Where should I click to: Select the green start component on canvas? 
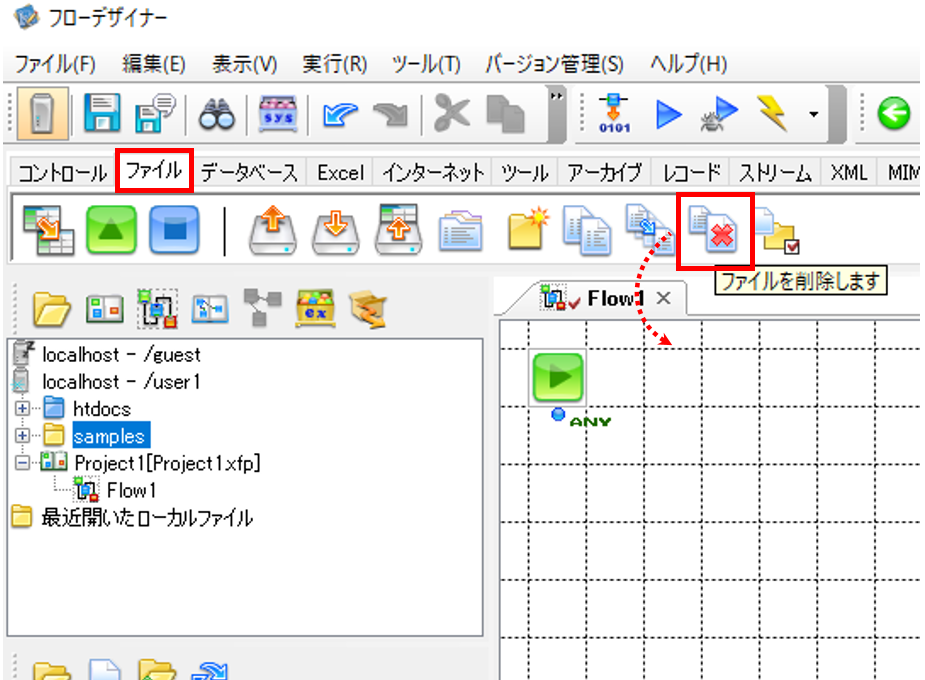557,377
